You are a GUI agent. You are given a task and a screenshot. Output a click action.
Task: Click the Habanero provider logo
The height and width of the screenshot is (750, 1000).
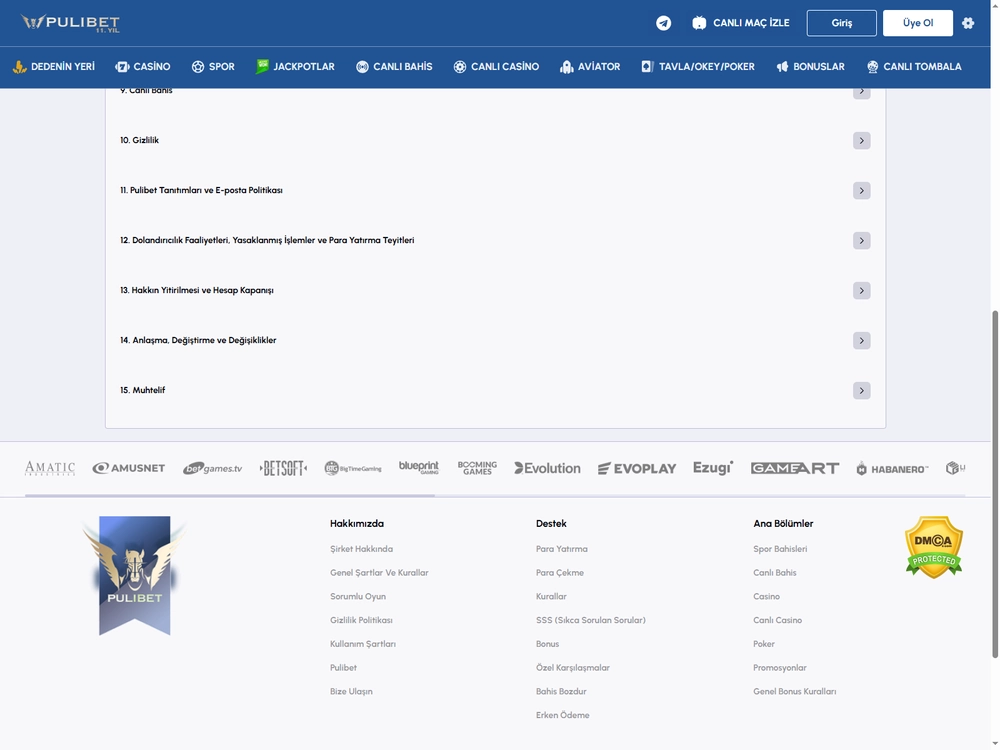click(x=892, y=469)
